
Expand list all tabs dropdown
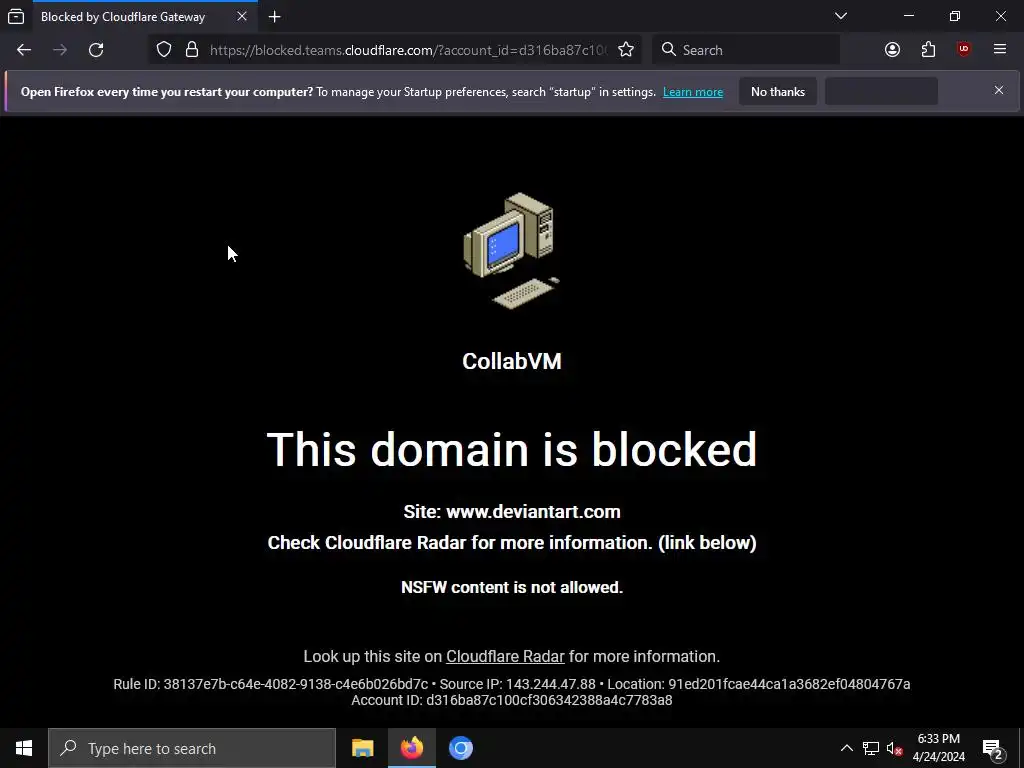click(x=841, y=16)
